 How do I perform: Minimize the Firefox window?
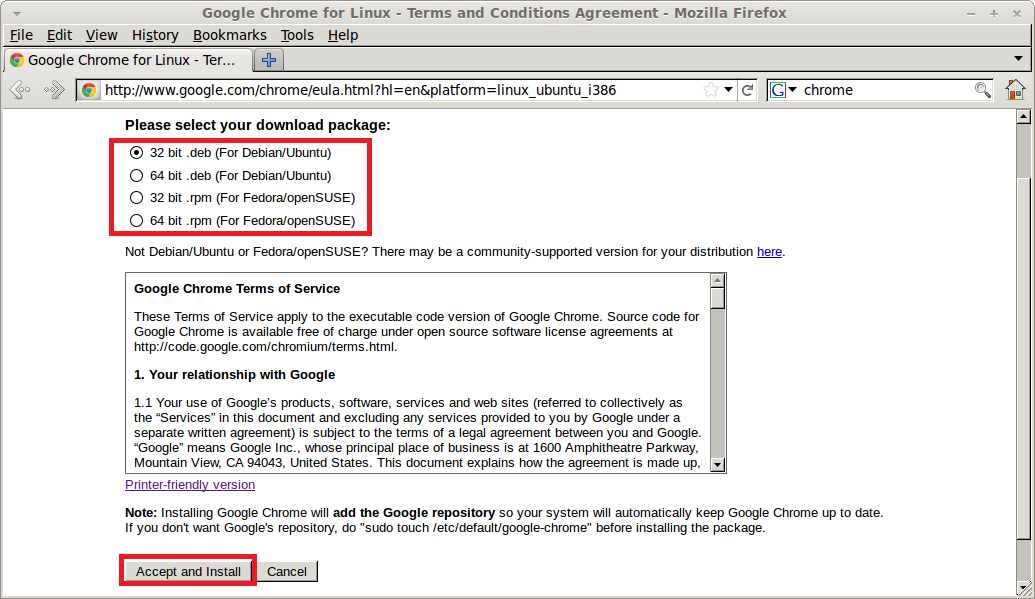pyautogui.click(x=970, y=13)
